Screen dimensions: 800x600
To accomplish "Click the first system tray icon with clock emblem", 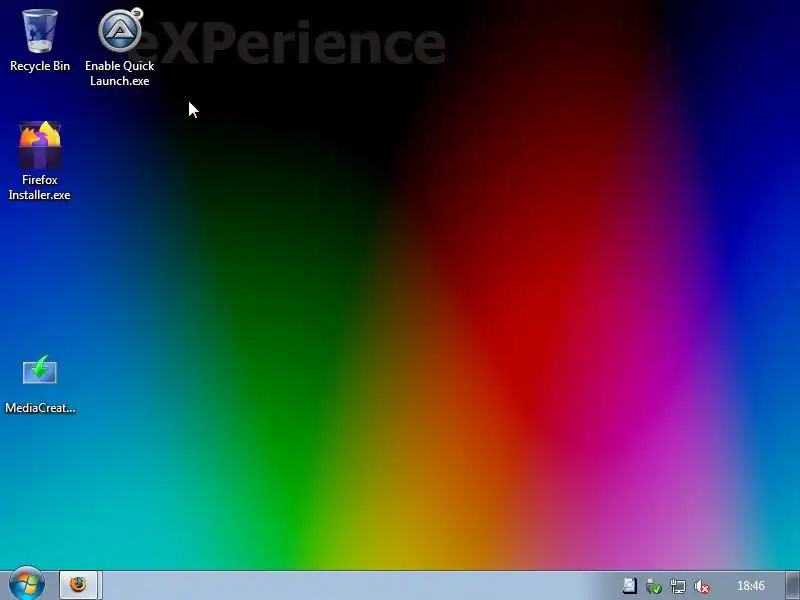I will [x=630, y=586].
